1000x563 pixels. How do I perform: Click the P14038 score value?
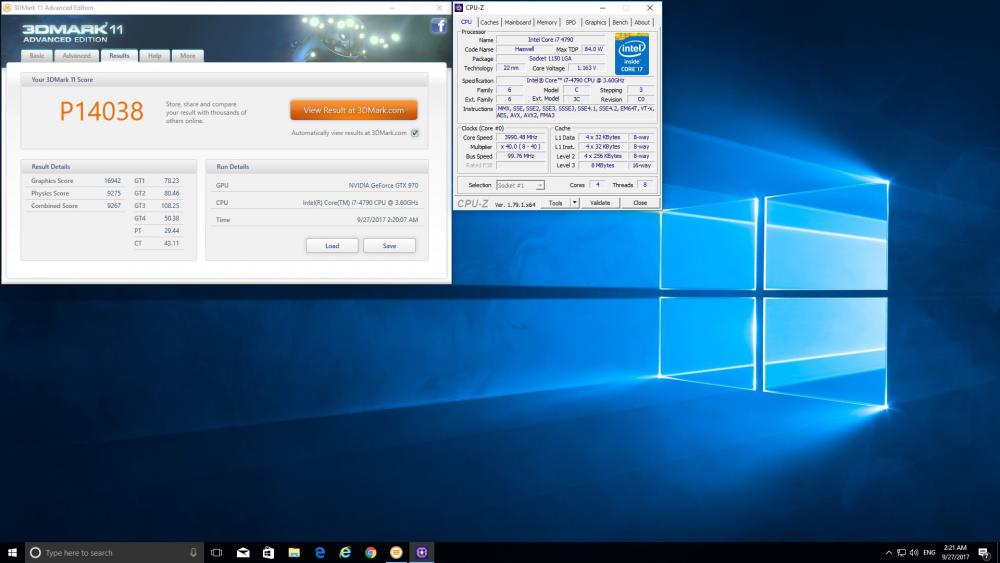click(x=101, y=111)
